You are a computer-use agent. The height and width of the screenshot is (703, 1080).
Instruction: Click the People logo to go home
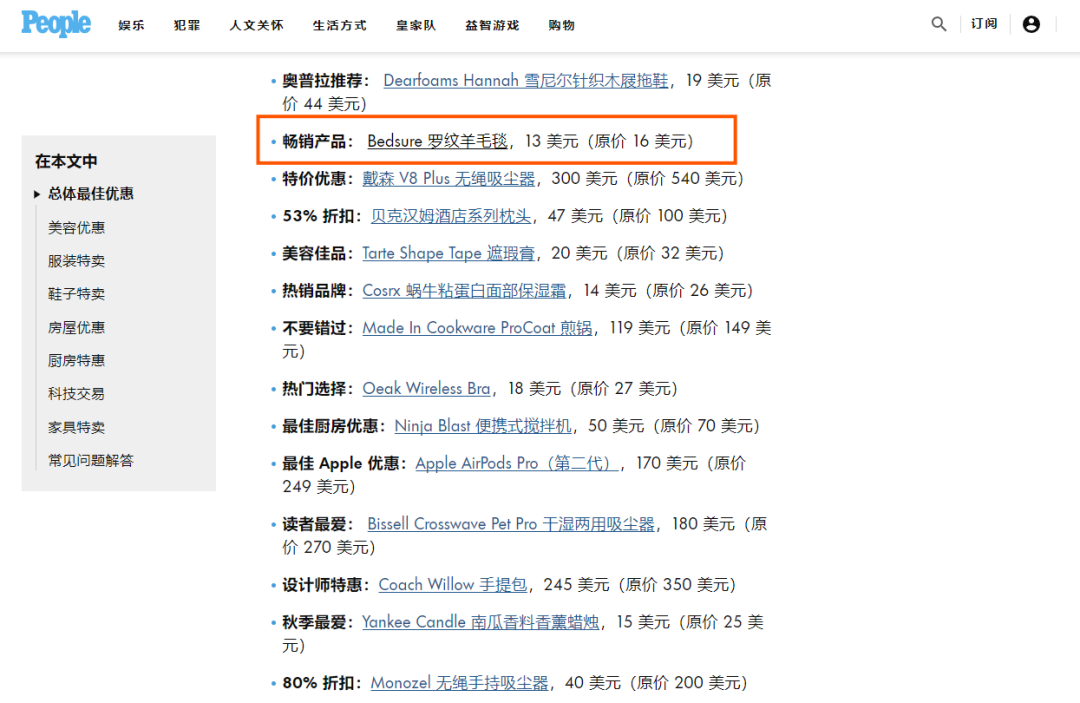point(55,24)
